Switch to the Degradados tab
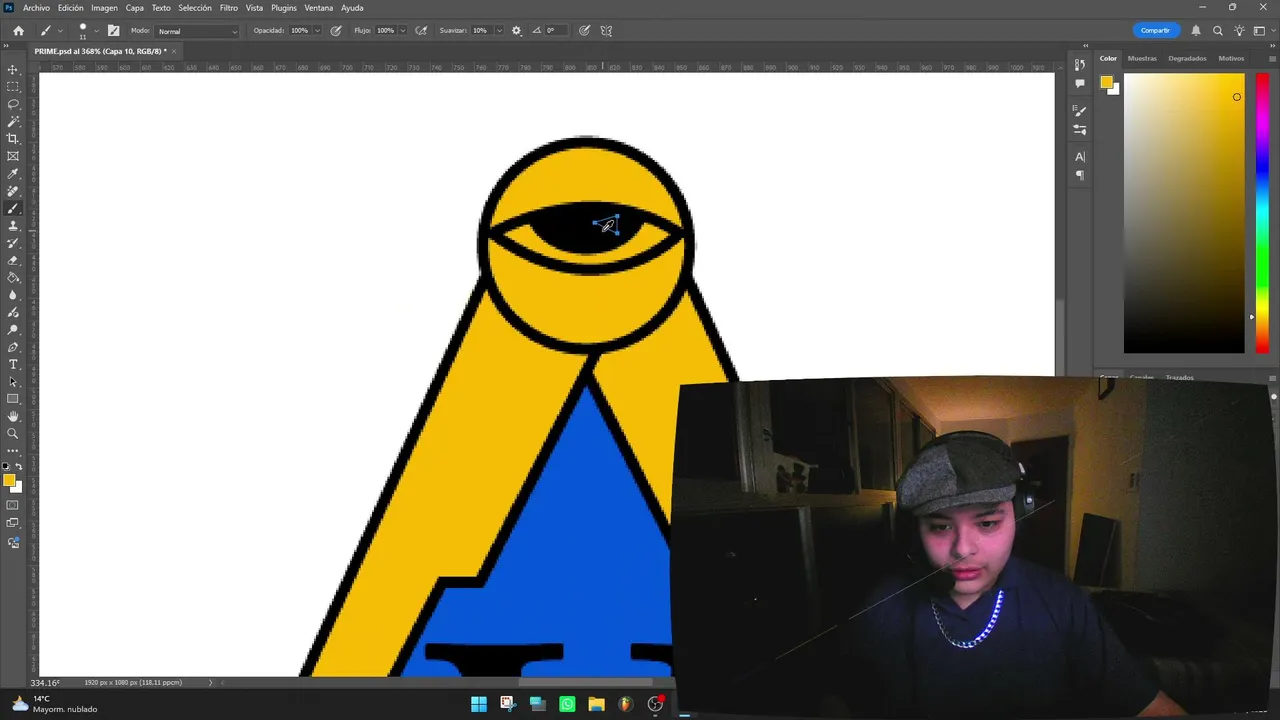 (1188, 58)
